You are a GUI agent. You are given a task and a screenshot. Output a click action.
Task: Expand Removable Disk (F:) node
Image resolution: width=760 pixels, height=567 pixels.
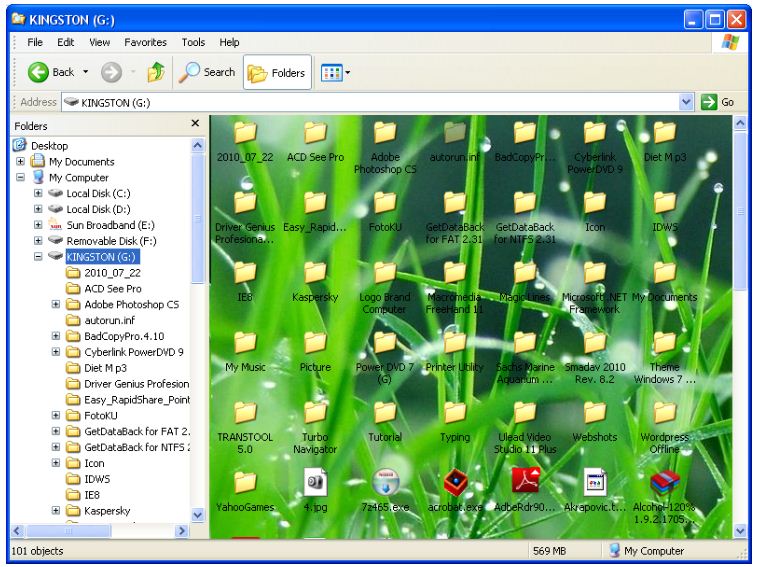38,241
